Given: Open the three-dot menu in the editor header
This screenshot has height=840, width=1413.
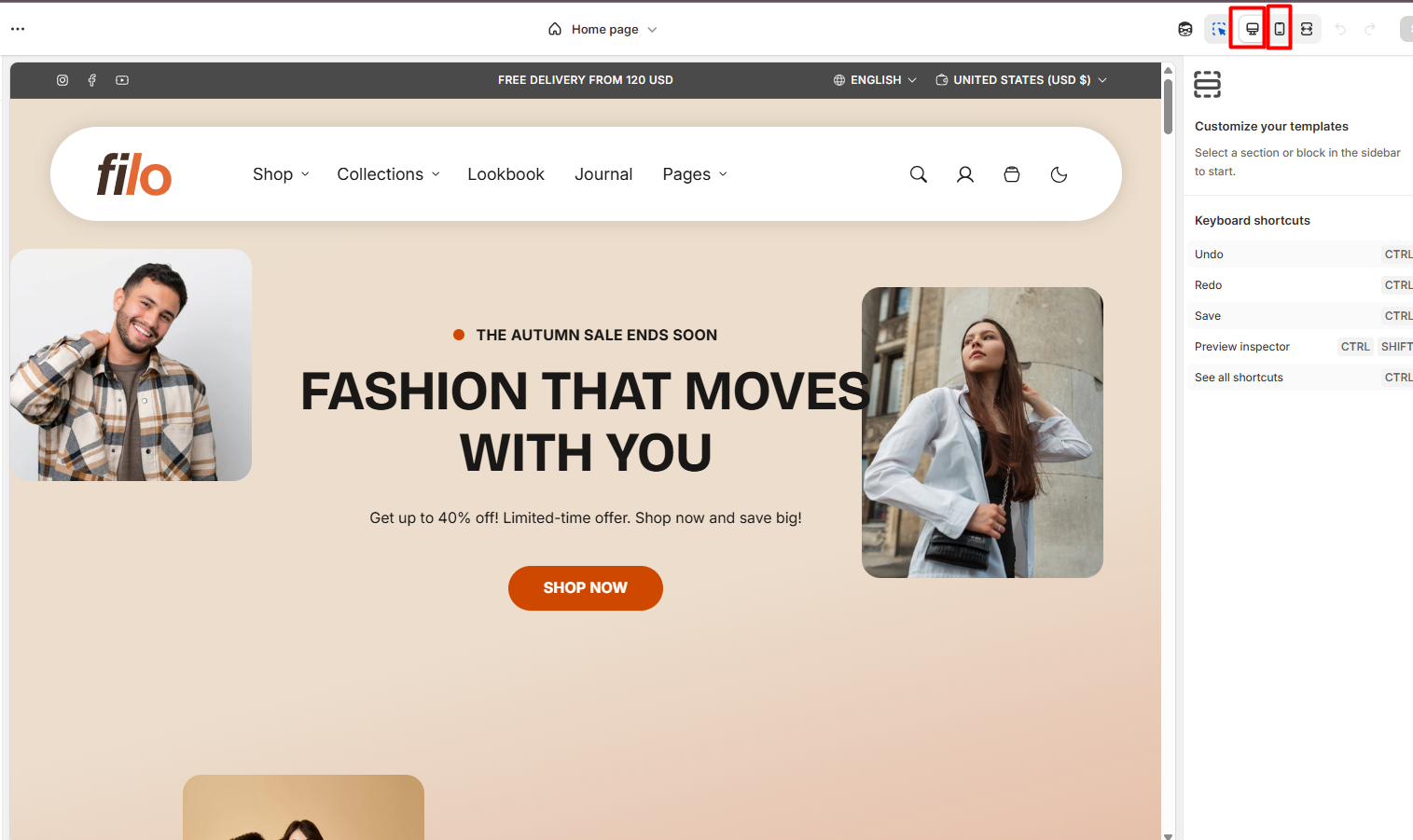Looking at the screenshot, I should [18, 29].
